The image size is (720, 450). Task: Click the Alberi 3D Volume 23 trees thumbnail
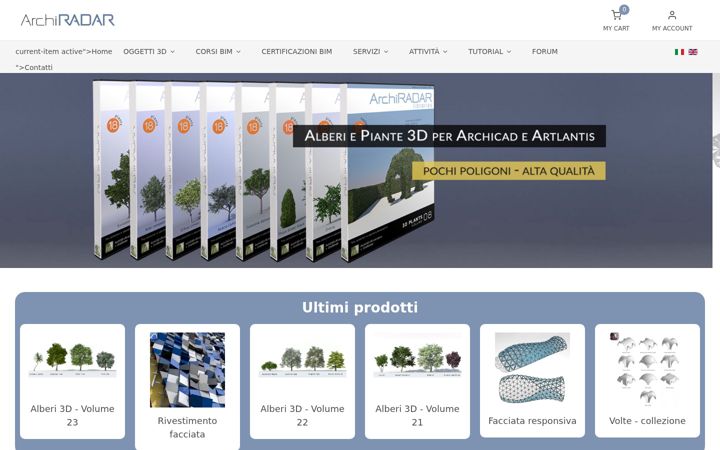(73, 360)
